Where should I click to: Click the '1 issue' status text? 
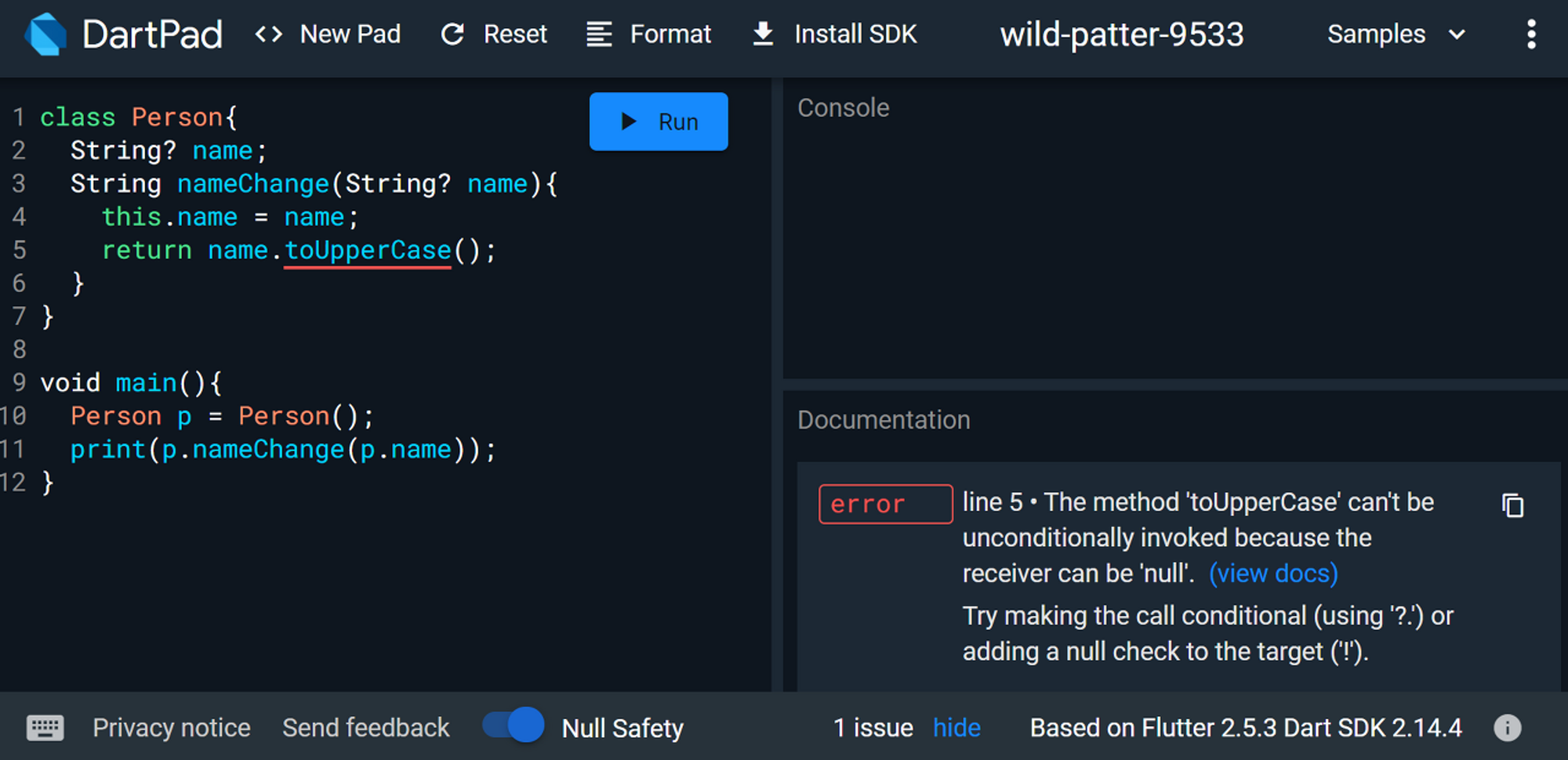click(873, 728)
